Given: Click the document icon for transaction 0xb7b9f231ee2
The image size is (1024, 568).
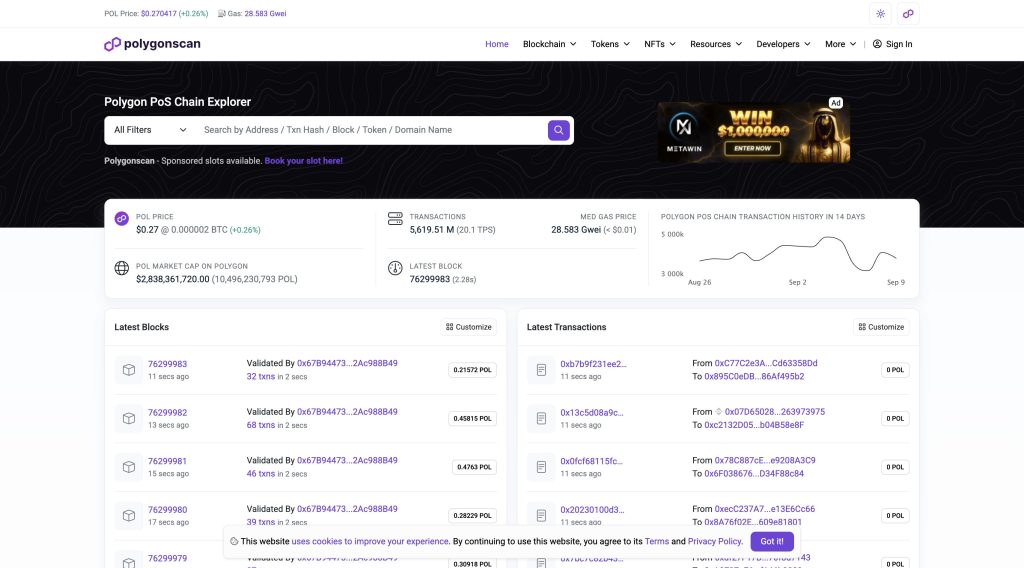Looking at the screenshot, I should [541, 370].
